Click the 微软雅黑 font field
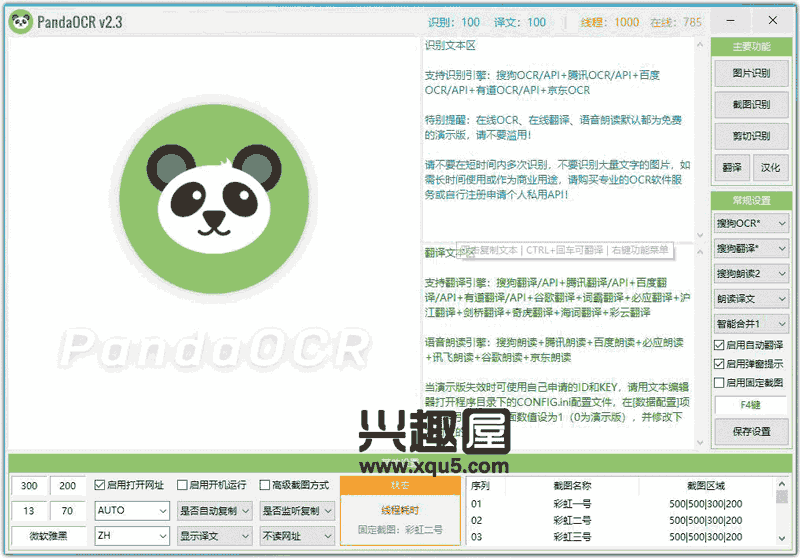Viewport: 800px width, 558px height. point(48,536)
